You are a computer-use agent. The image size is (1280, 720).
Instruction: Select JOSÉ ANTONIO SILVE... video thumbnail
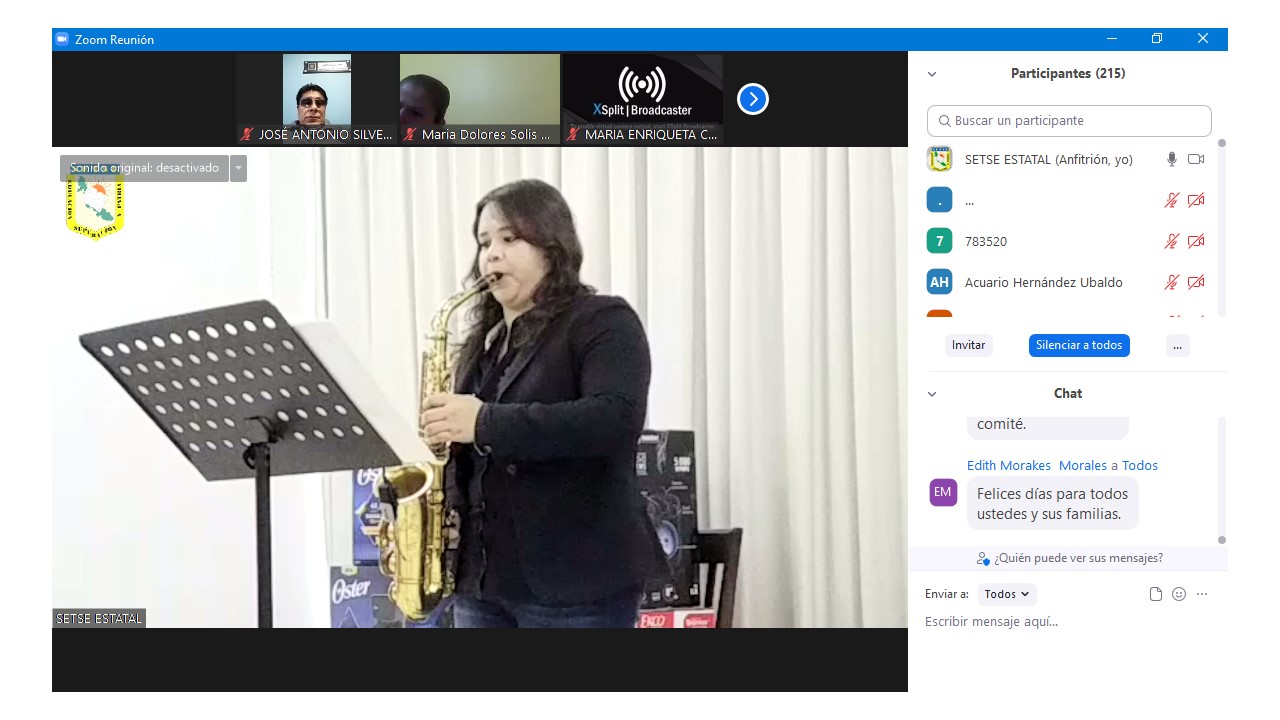pos(317,99)
